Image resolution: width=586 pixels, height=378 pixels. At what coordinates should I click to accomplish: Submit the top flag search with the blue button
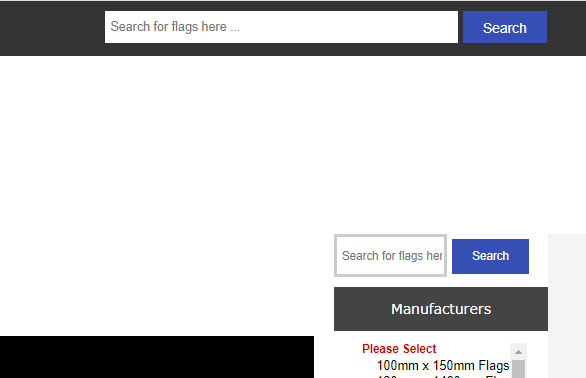pos(505,27)
